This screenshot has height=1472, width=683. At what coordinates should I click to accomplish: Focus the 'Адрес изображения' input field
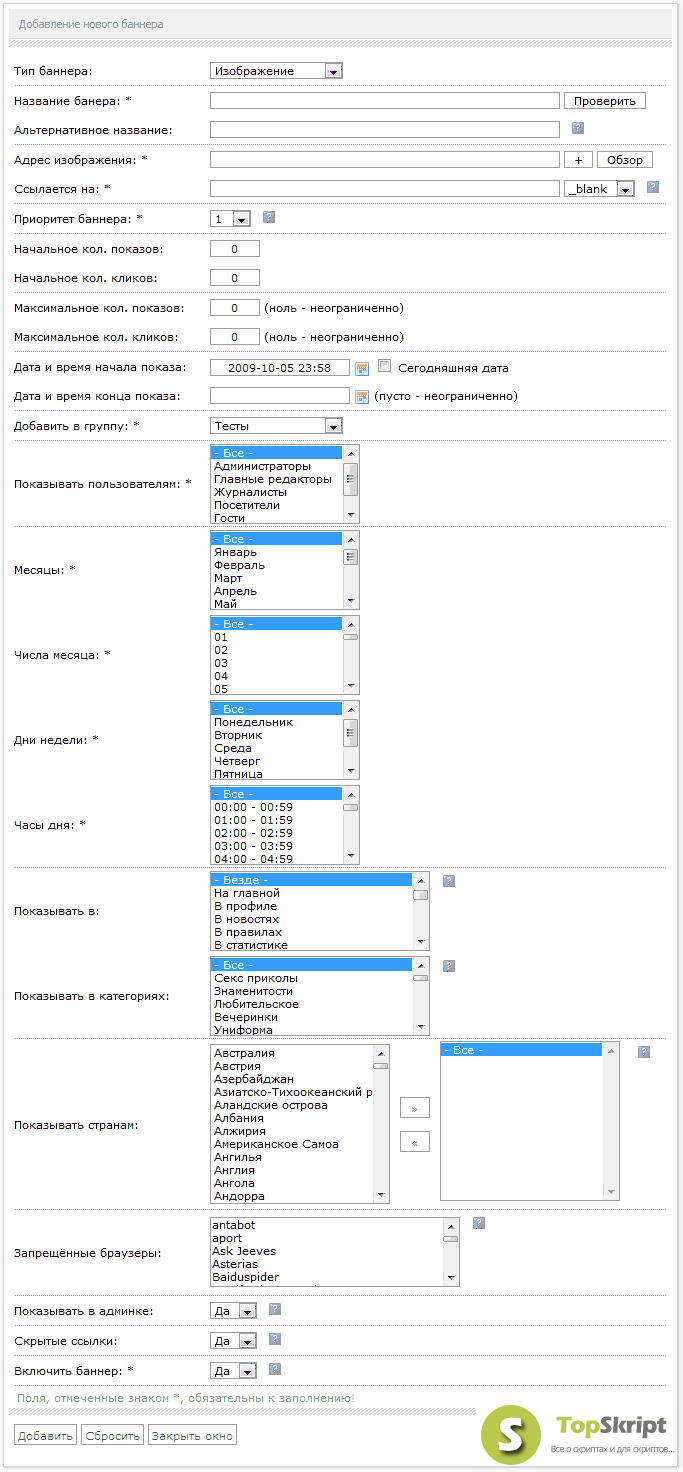[385, 159]
